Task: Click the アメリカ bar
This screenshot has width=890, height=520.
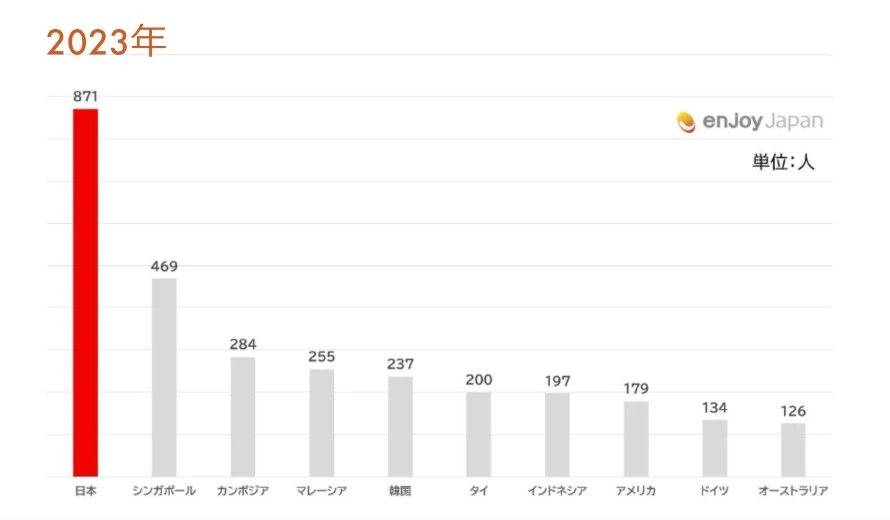Action: tap(636, 438)
